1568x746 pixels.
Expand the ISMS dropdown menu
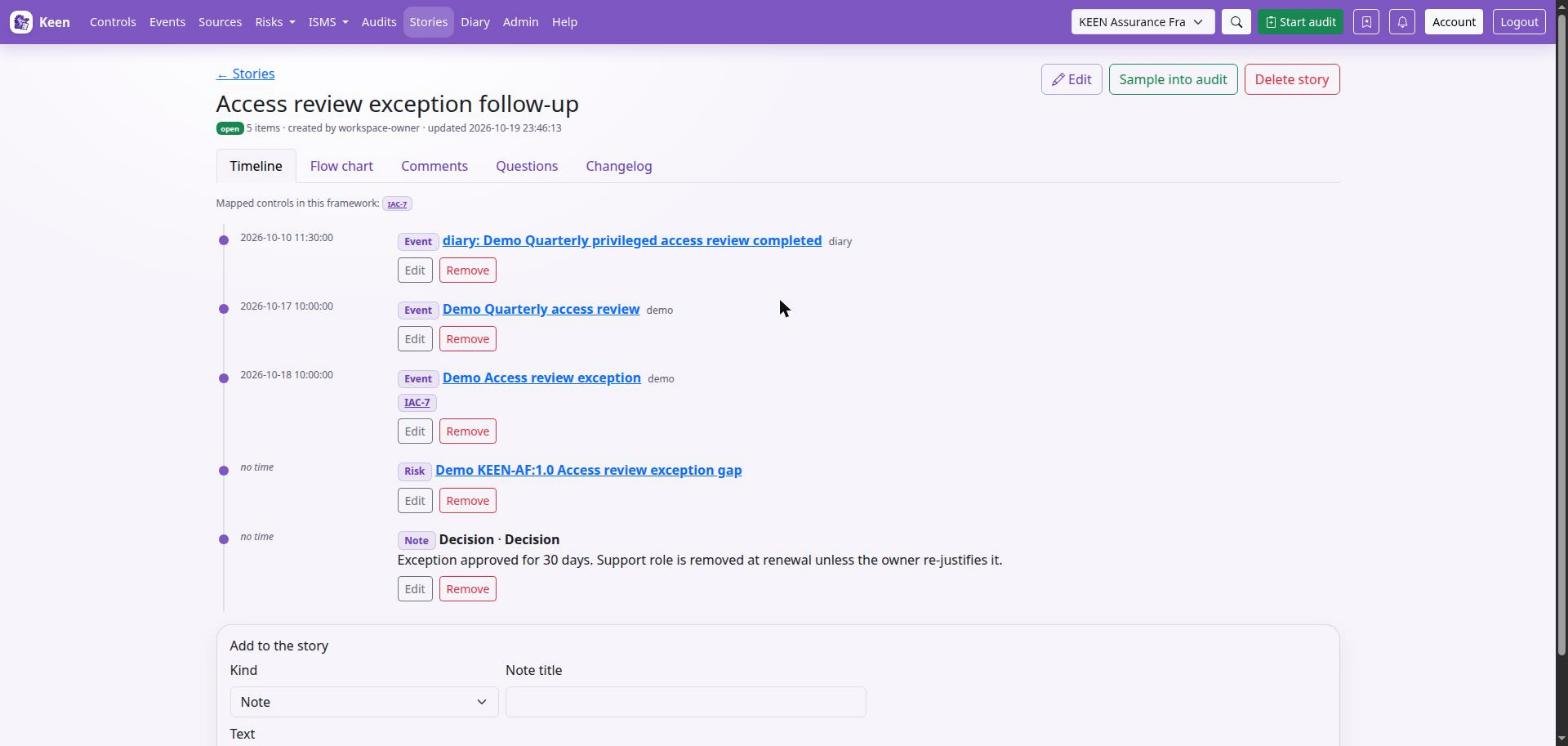point(328,22)
